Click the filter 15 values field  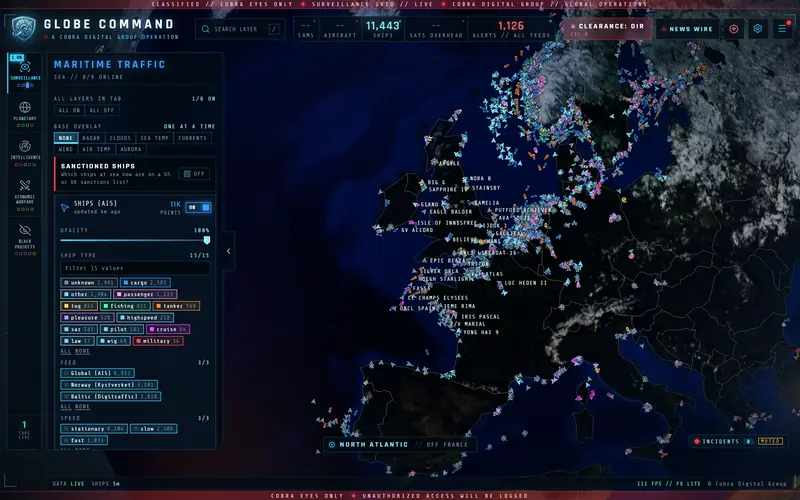tap(135, 268)
